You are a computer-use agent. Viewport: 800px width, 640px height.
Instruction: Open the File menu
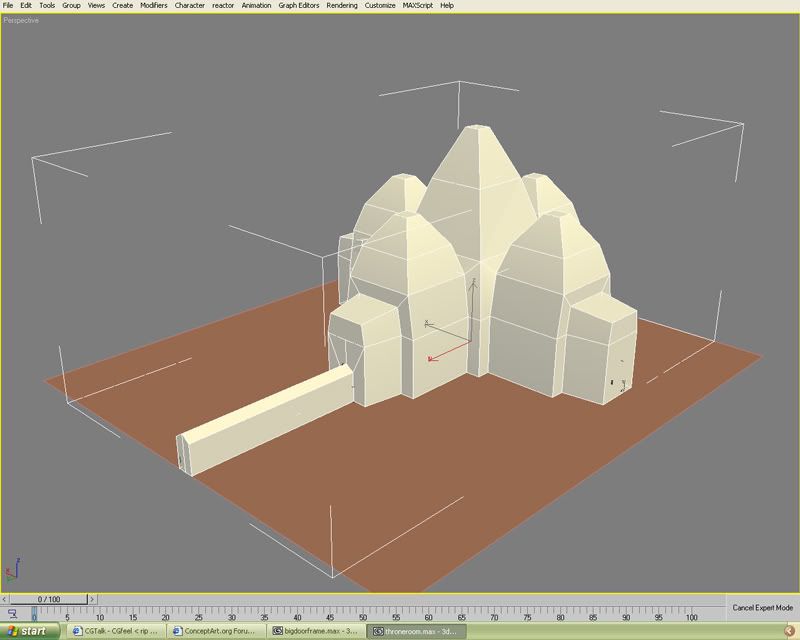point(8,5)
